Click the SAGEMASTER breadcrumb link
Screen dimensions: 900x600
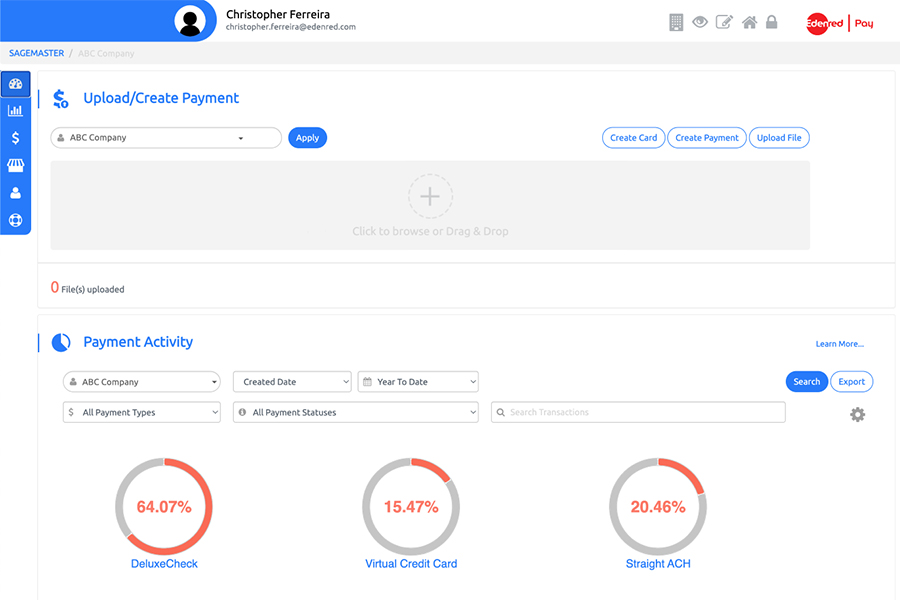tap(36, 53)
